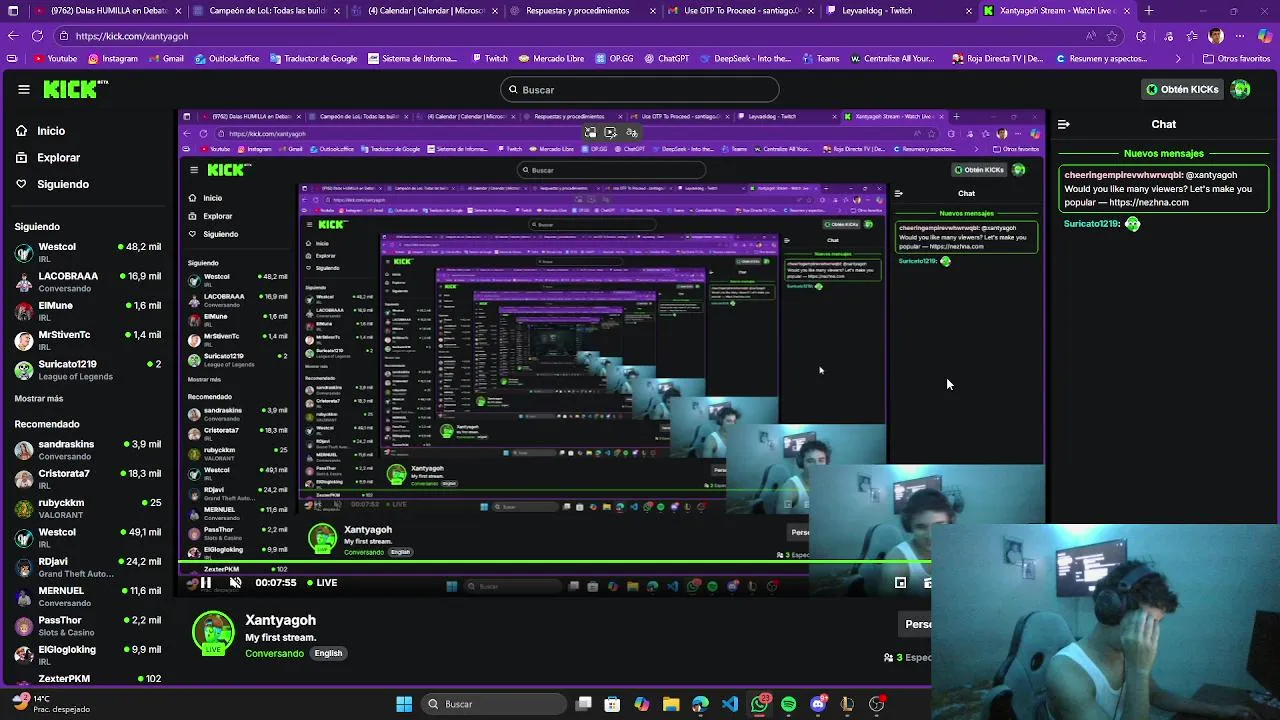Viewport: 1280px width, 720px height.
Task: Go back in the browser
Action: tap(12, 35)
